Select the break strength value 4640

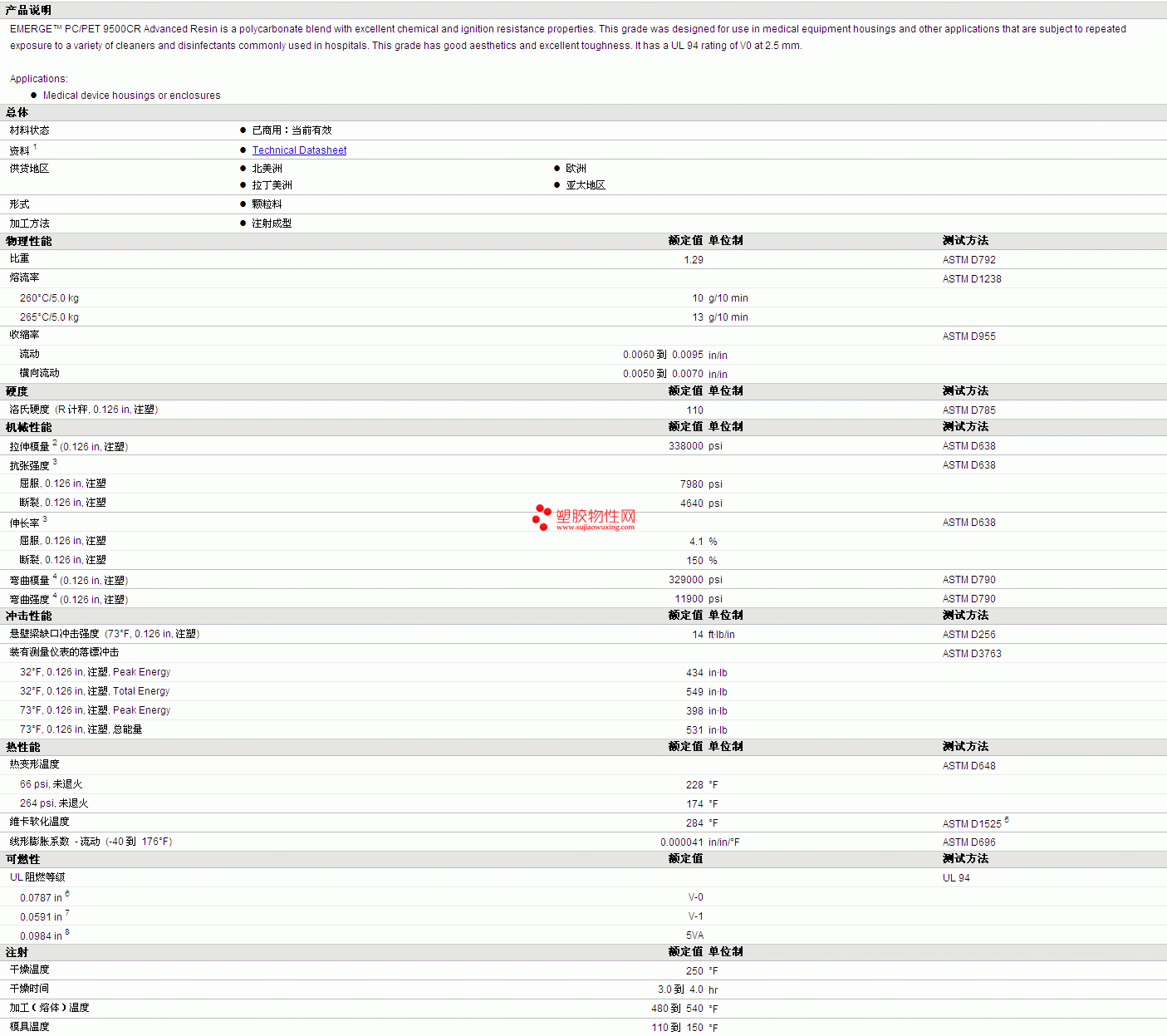tap(692, 503)
